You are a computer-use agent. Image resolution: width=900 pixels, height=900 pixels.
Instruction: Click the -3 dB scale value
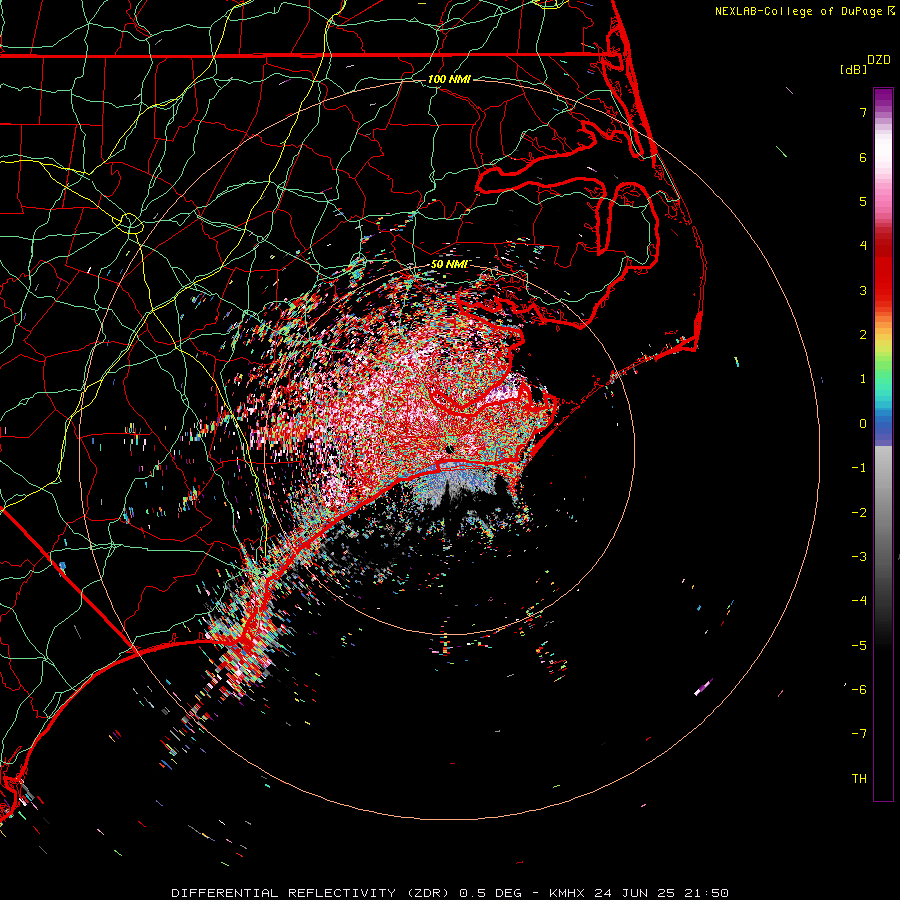(859, 556)
